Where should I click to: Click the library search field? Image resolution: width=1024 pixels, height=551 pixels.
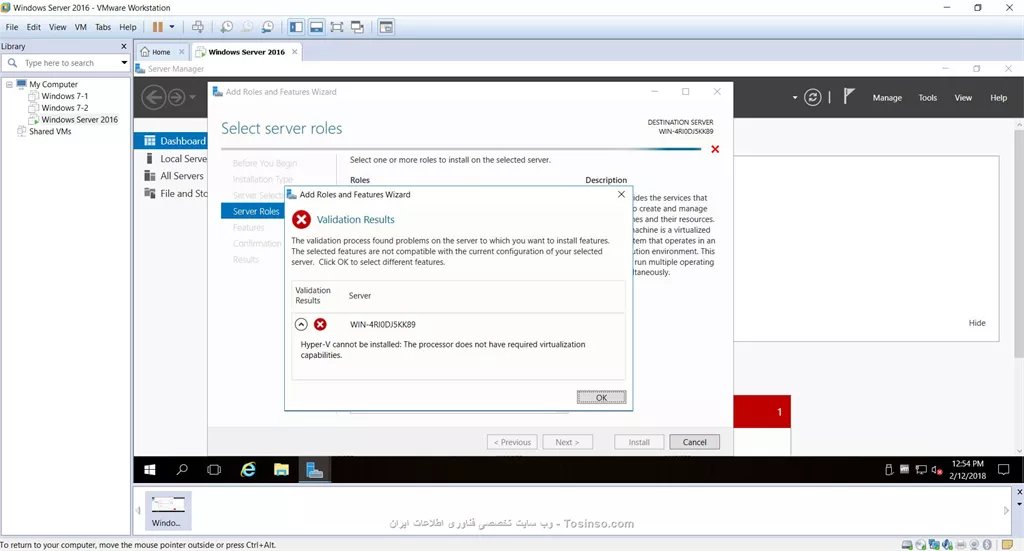tap(66, 63)
